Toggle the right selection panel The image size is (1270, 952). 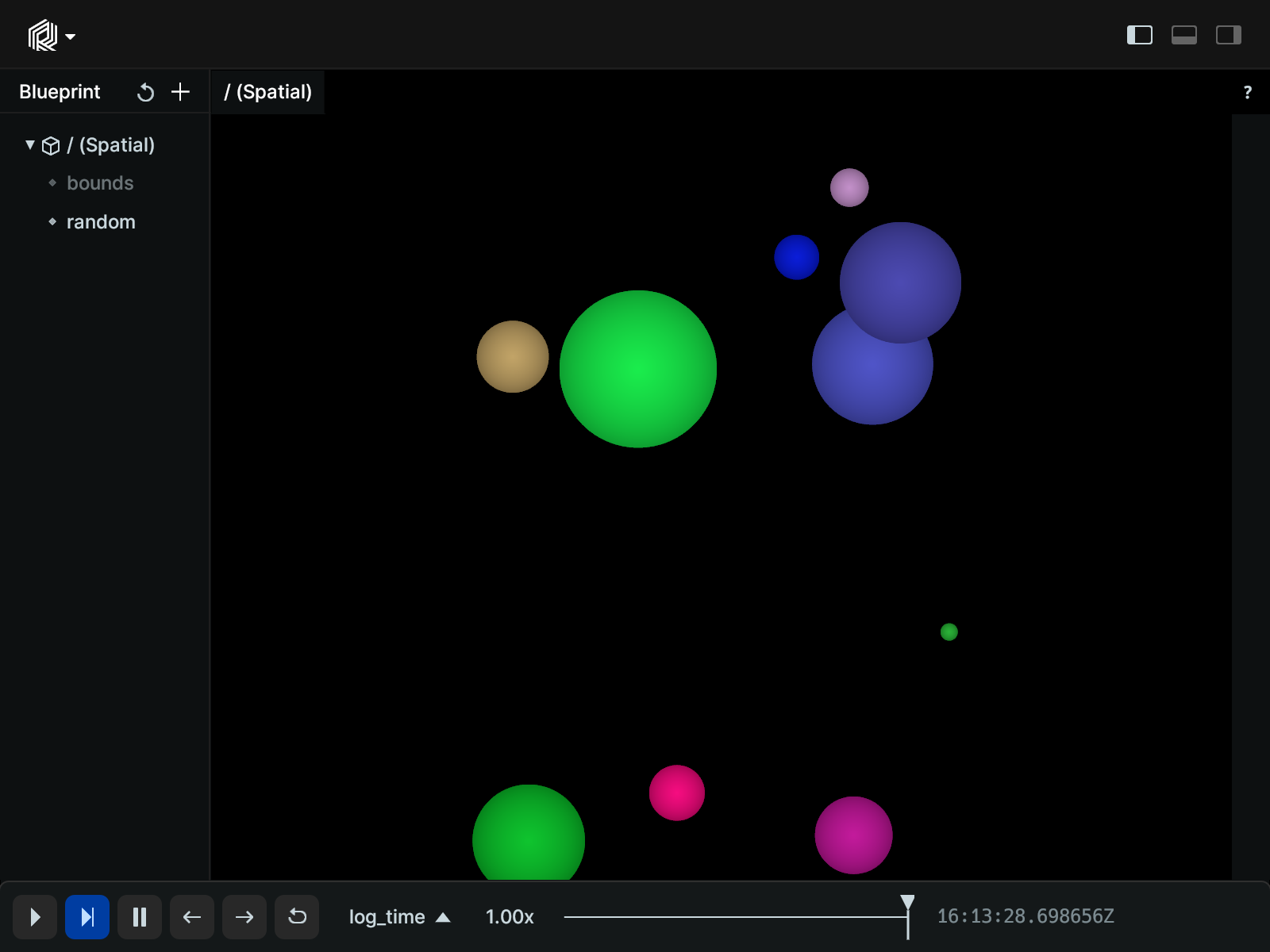tap(1228, 35)
